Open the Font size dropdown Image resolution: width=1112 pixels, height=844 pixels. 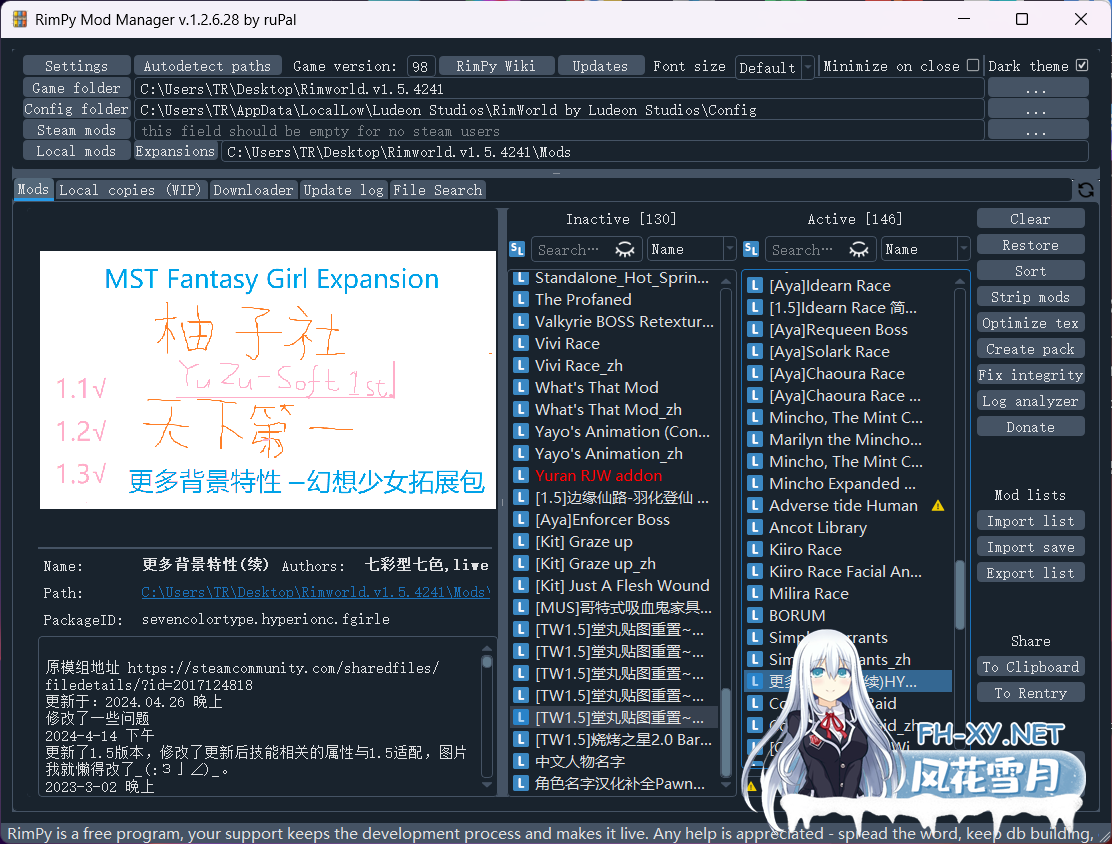point(775,67)
